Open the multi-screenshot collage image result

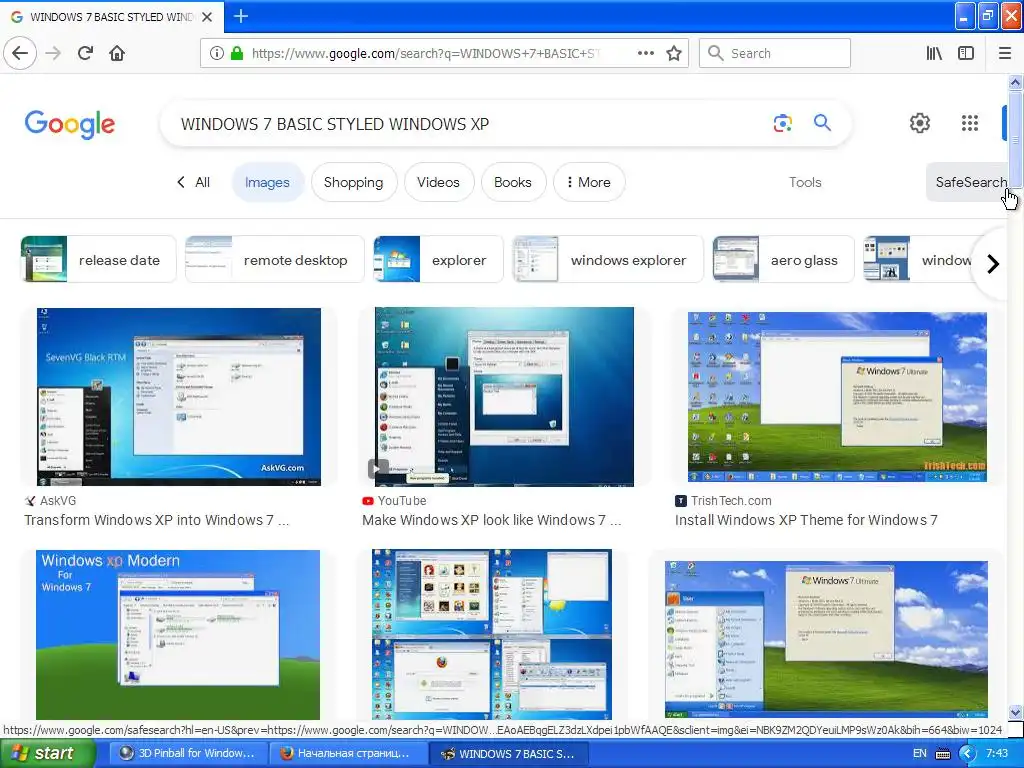click(492, 634)
